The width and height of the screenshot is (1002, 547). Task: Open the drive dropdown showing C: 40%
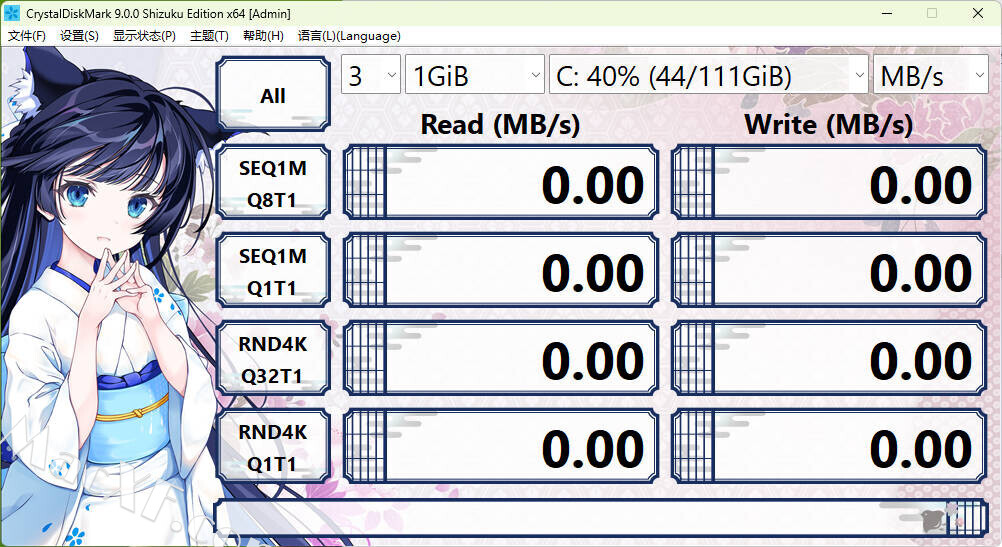(709, 75)
